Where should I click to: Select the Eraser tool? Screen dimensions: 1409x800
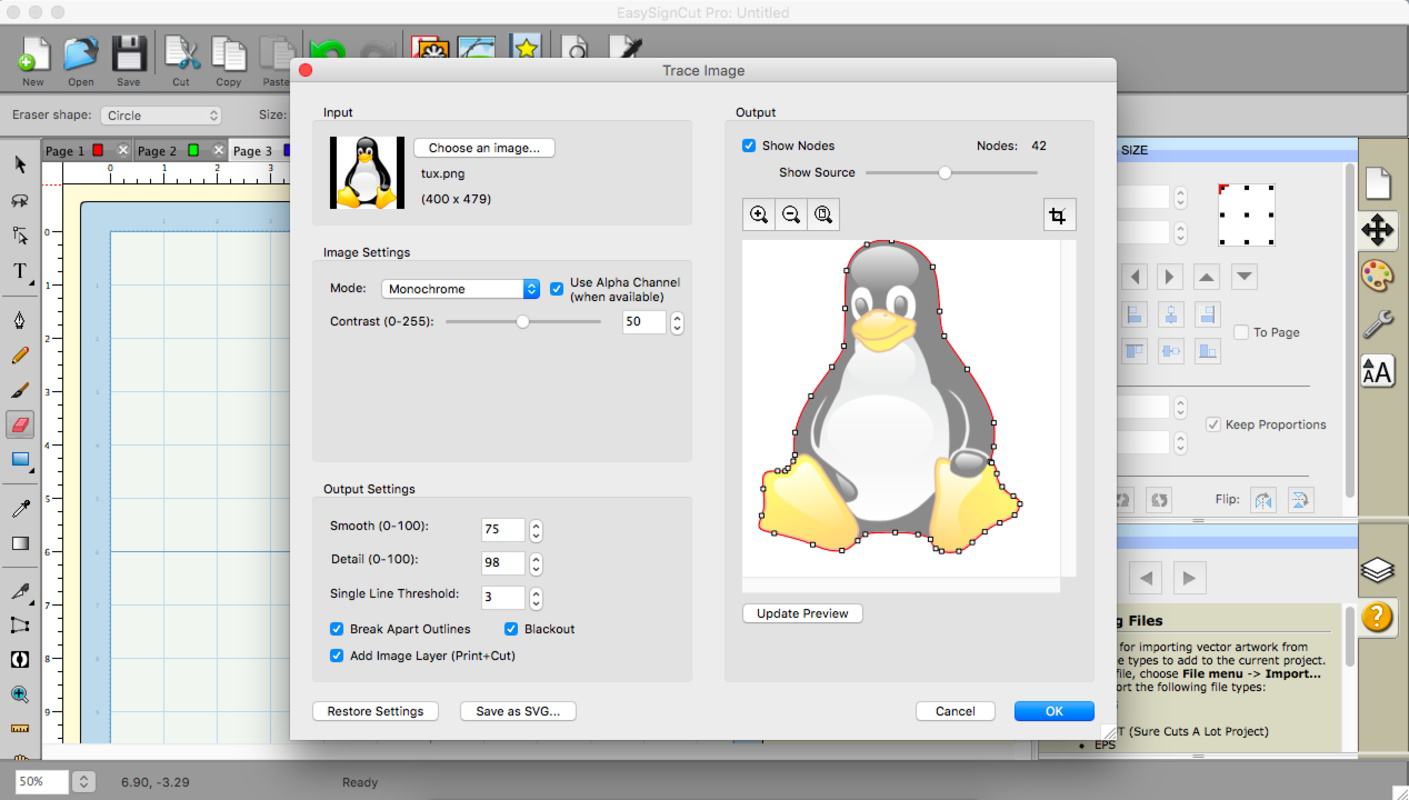coord(20,425)
